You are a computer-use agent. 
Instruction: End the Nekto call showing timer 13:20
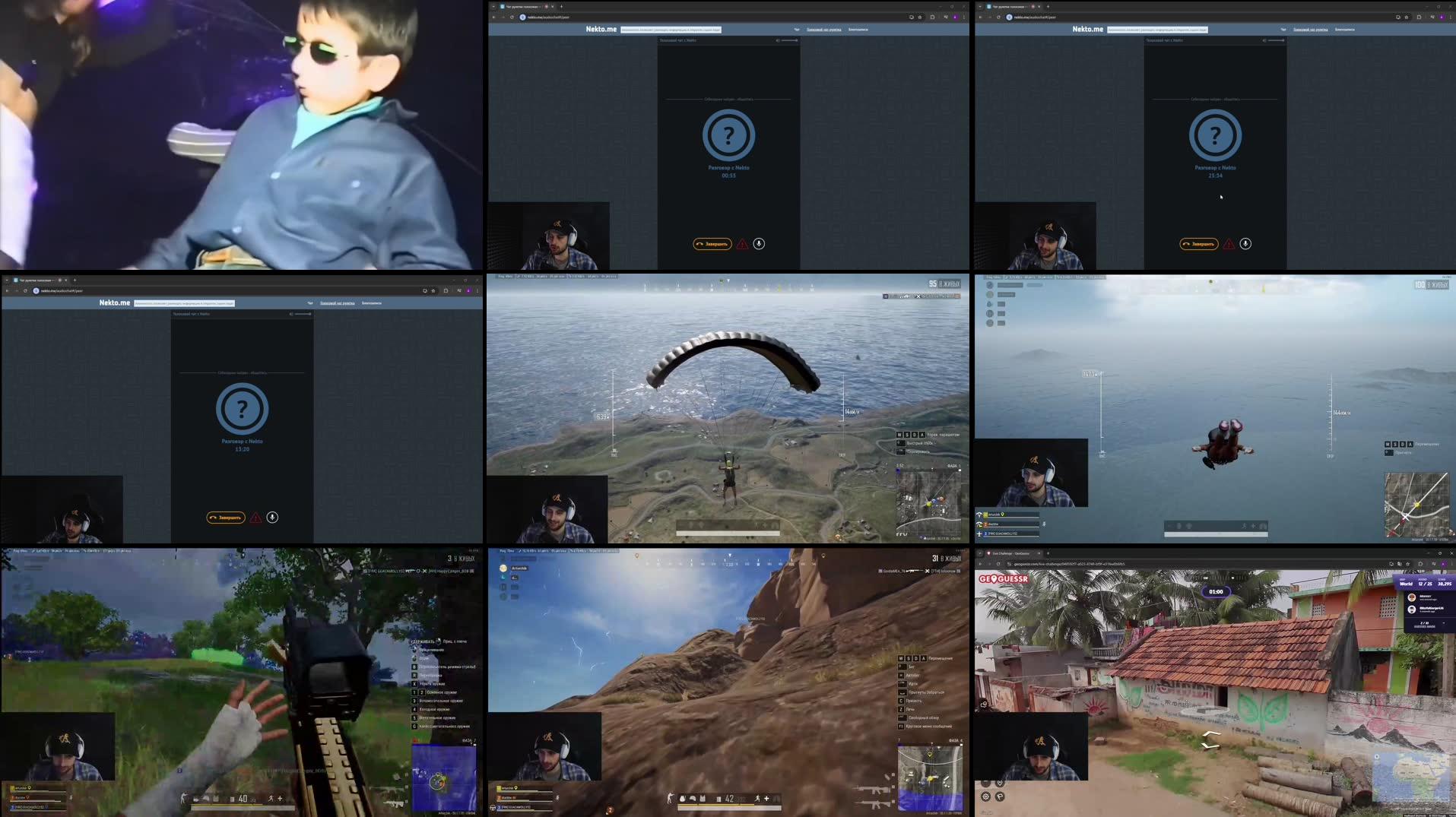[225, 518]
